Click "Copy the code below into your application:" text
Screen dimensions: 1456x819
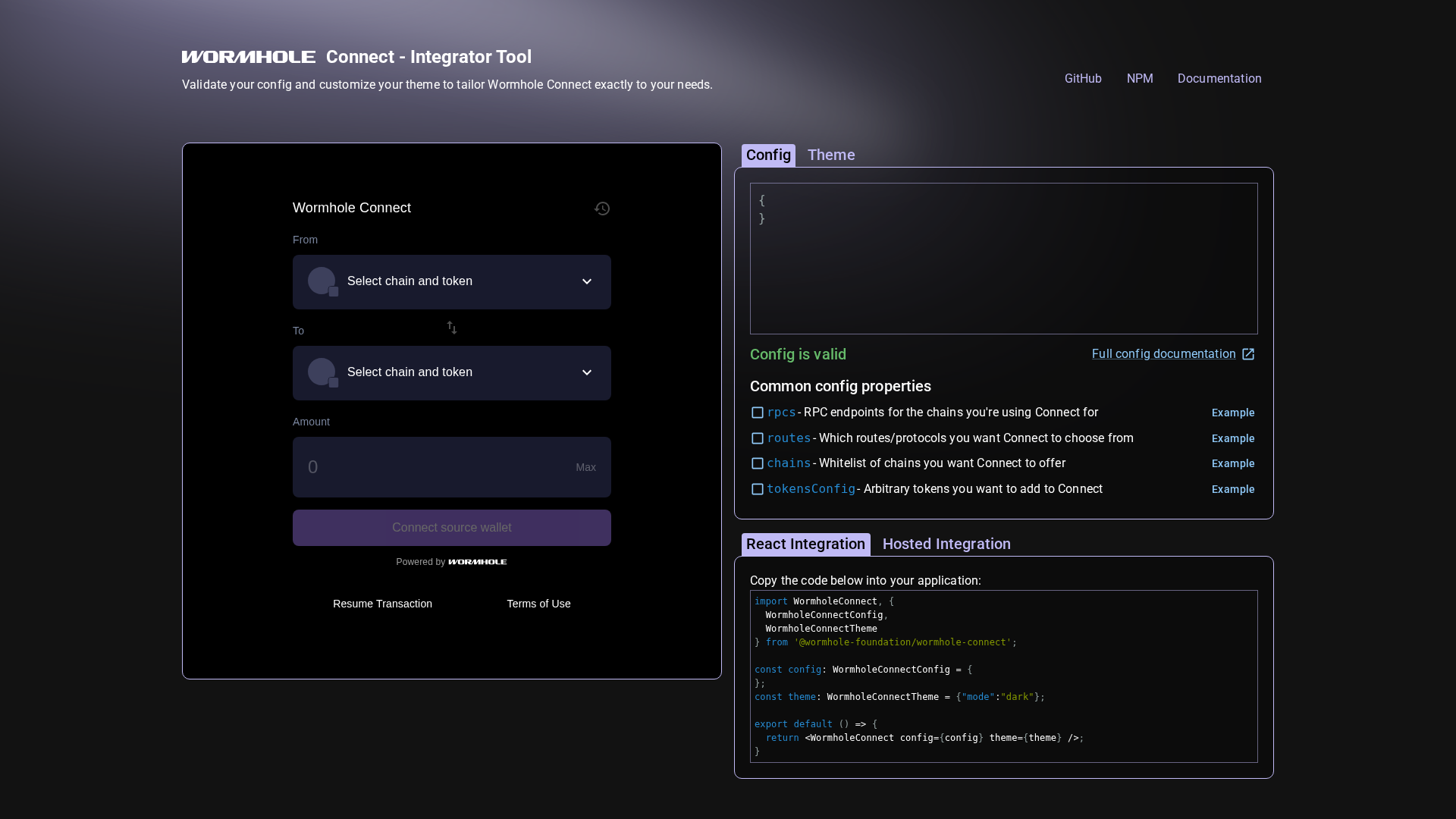865,580
